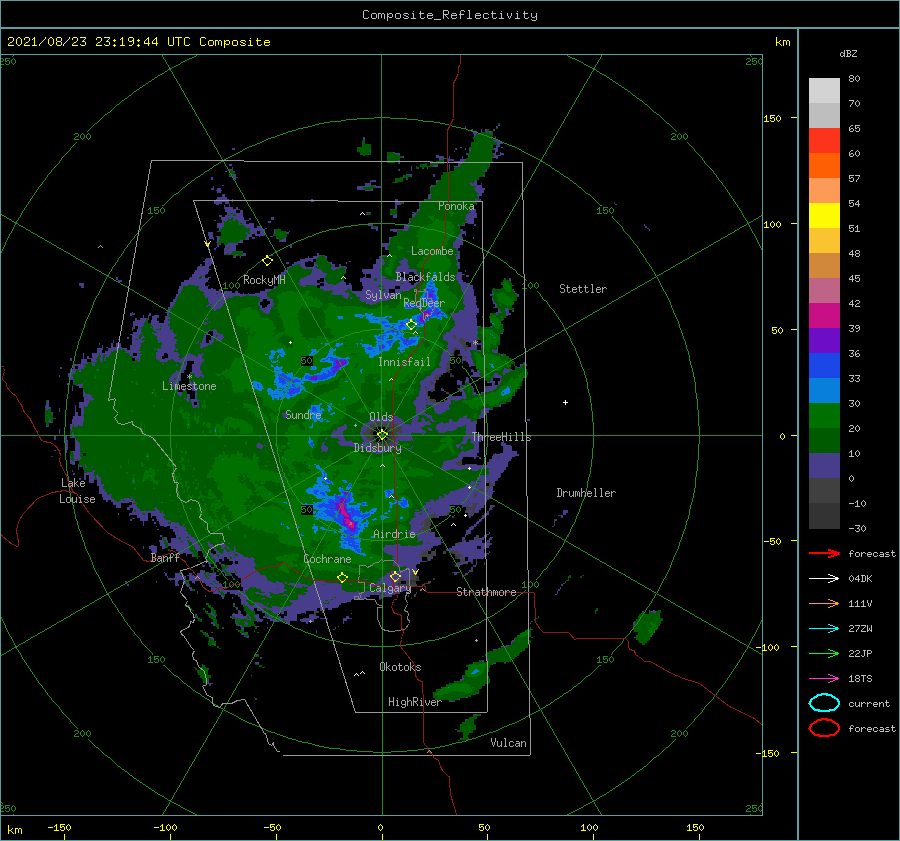Click the cyan current ellipse icon
Image resolution: width=900 pixels, height=841 pixels.
(824, 703)
